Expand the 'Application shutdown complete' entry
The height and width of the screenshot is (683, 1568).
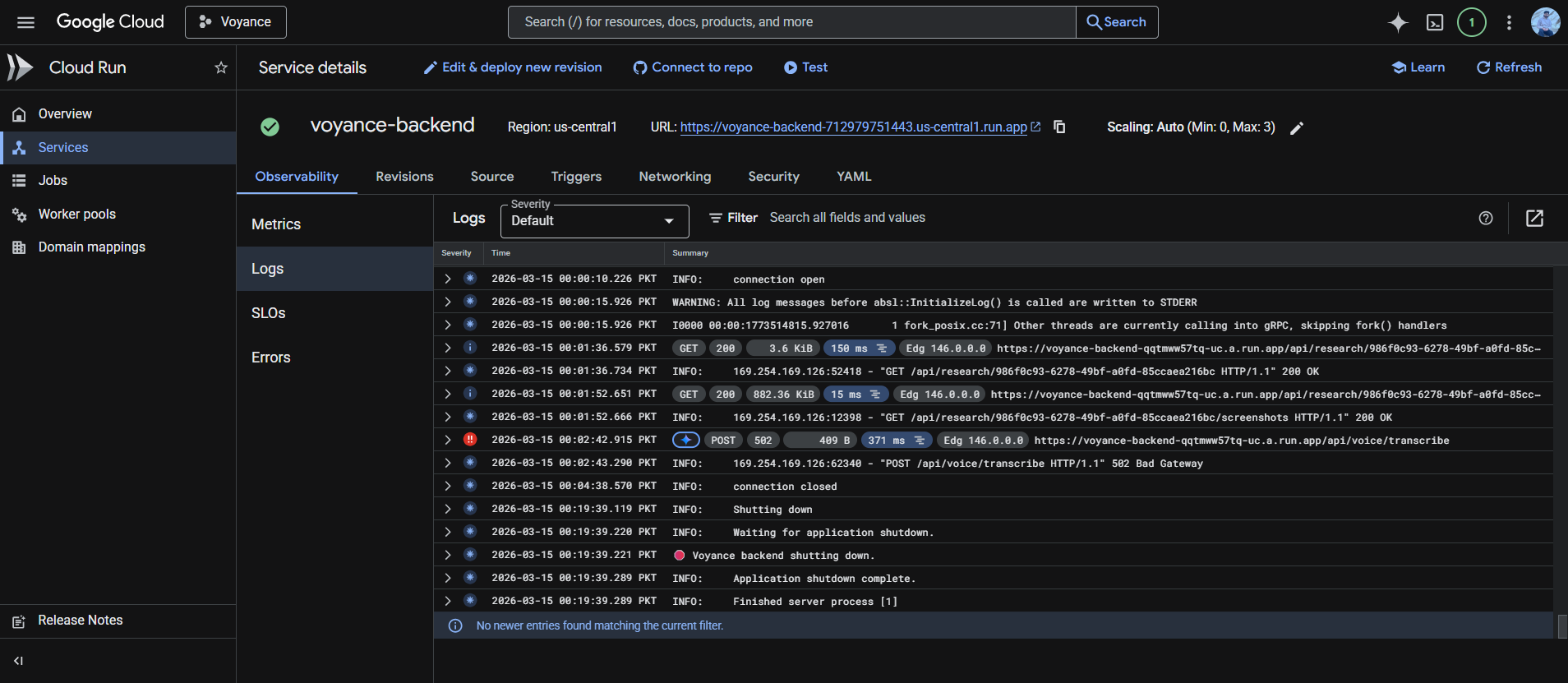pos(448,578)
